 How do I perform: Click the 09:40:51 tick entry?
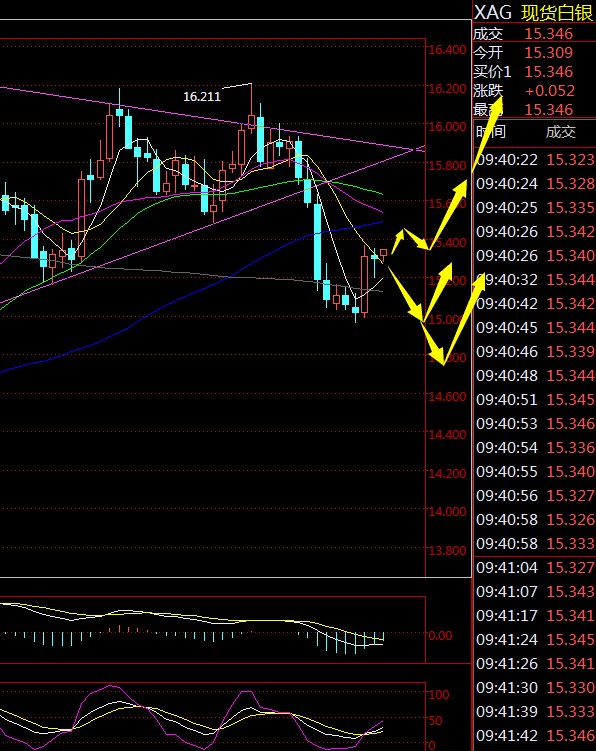click(535, 399)
